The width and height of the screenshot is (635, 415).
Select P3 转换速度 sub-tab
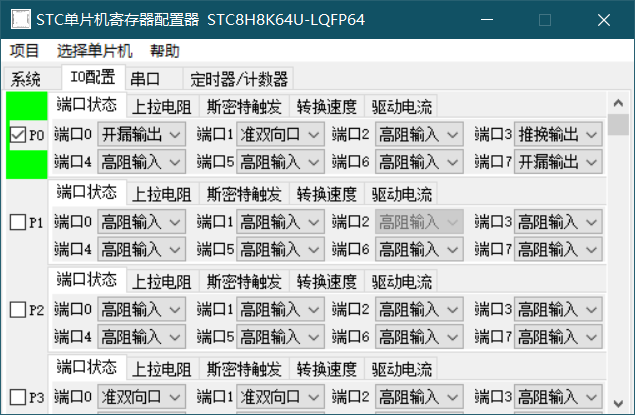[x=327, y=369]
